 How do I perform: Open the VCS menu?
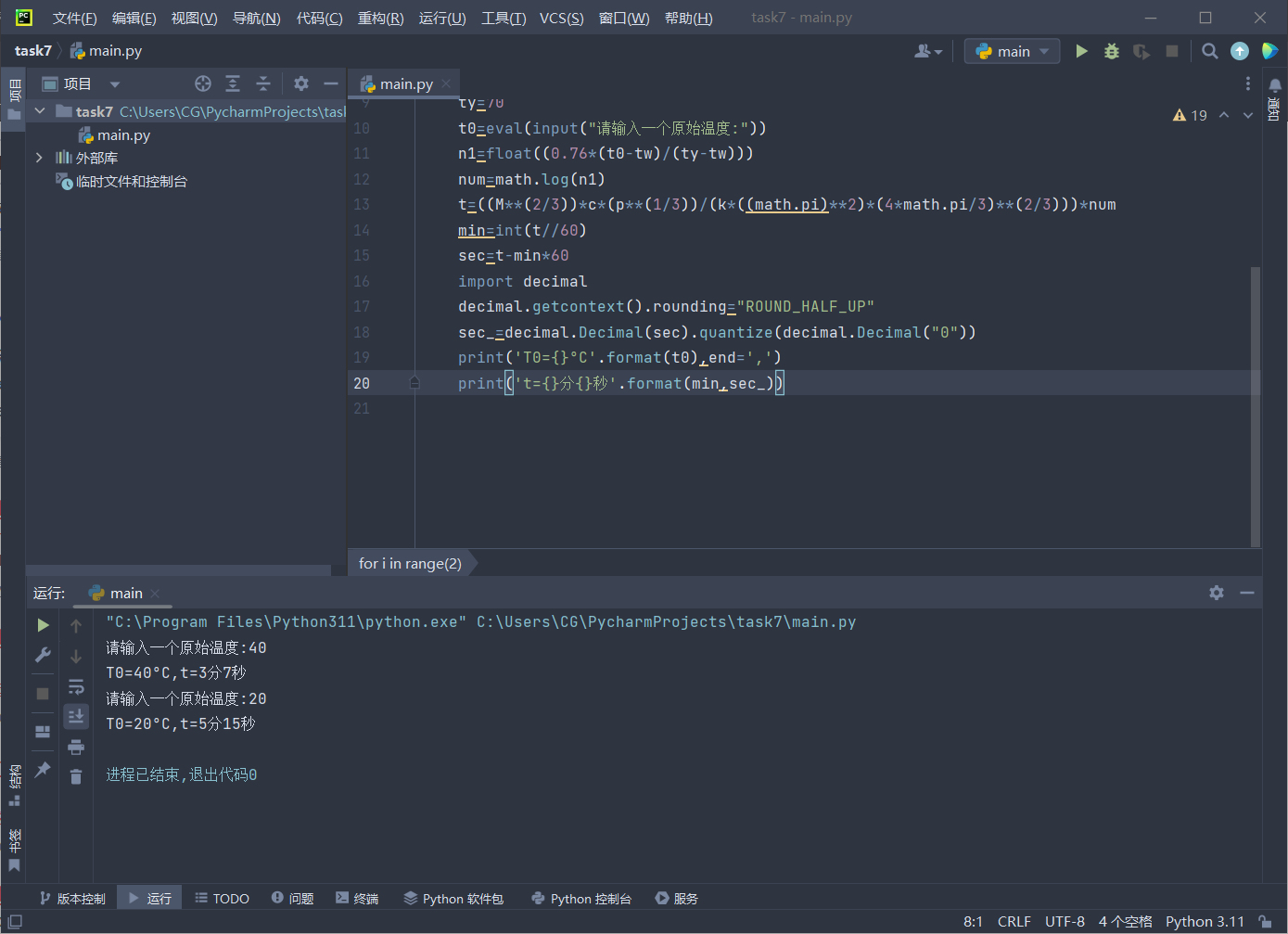pyautogui.click(x=562, y=18)
